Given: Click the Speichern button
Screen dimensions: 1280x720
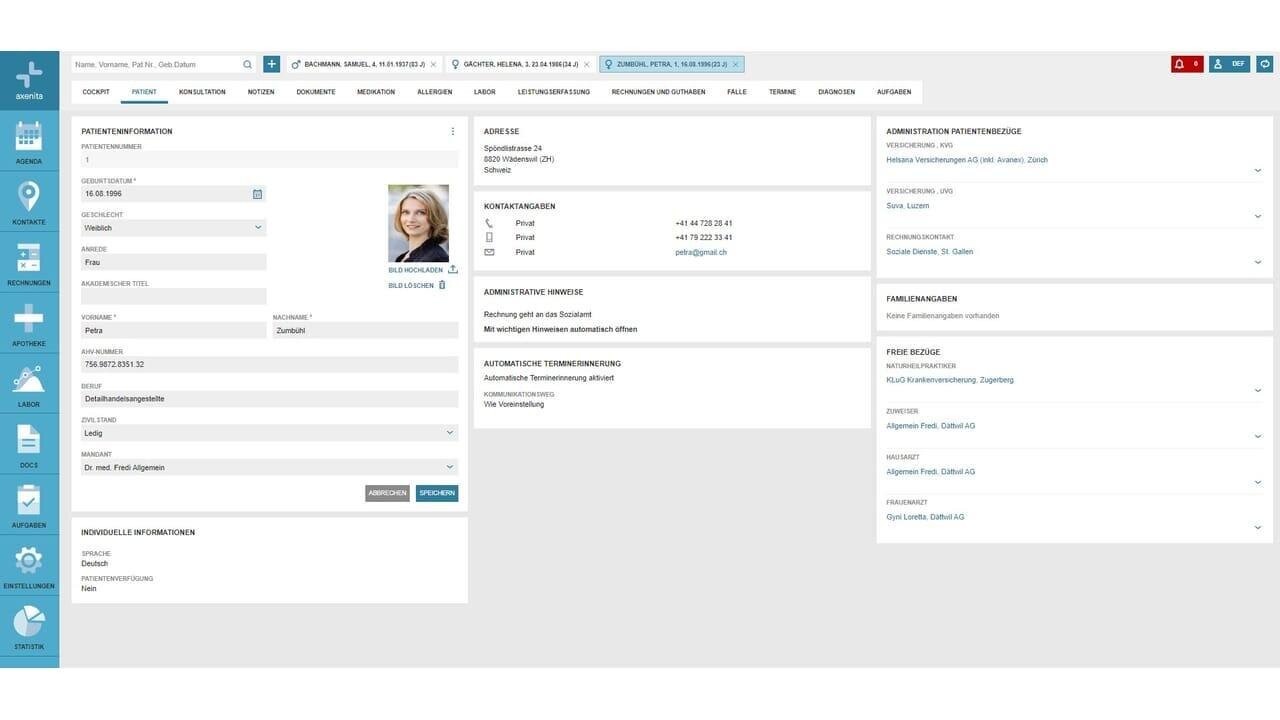Looking at the screenshot, I should [437, 493].
